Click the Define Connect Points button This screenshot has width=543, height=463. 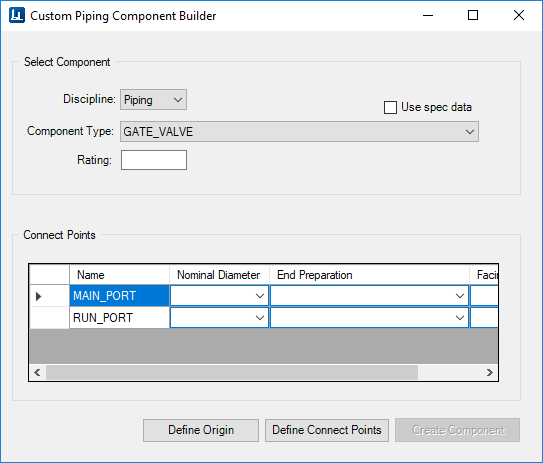pos(327,430)
